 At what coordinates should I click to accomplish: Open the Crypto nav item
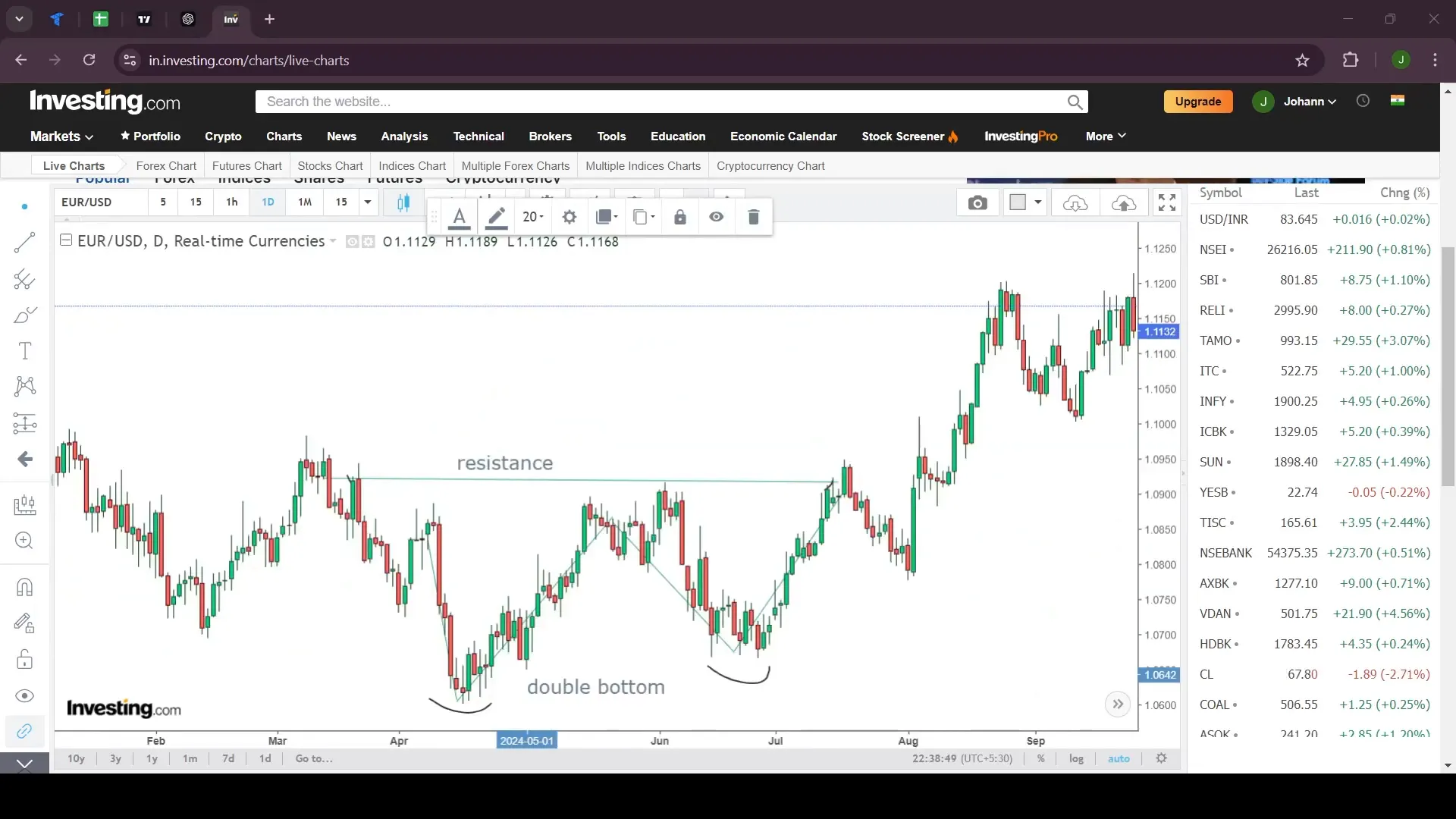tap(223, 136)
